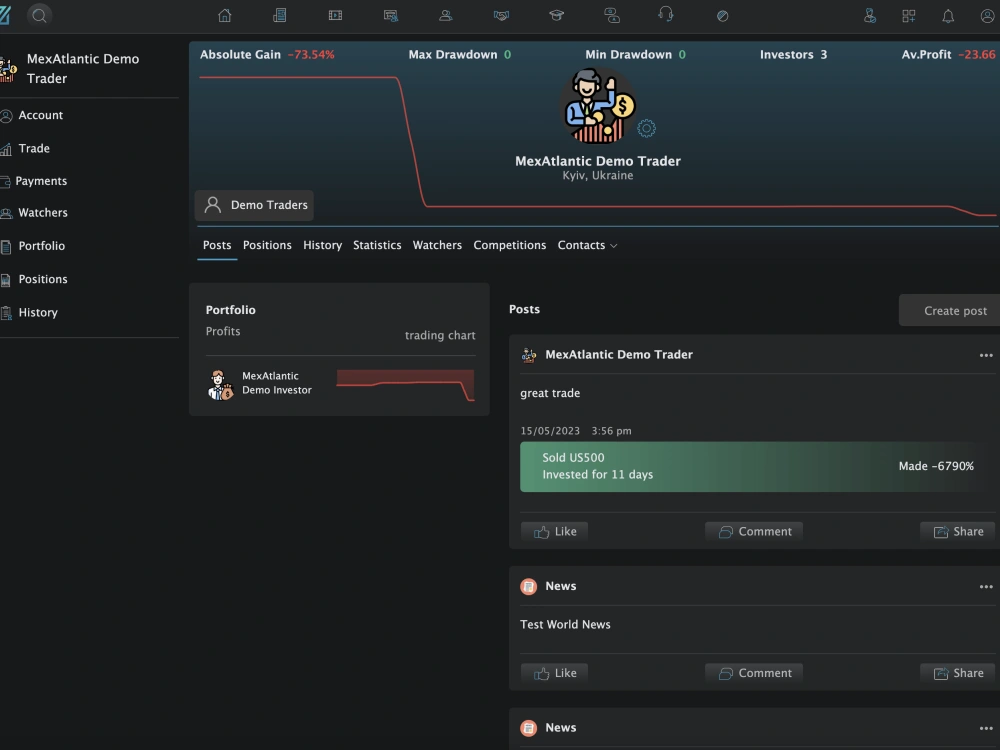
Task: Open the video film icon
Action: 335,15
